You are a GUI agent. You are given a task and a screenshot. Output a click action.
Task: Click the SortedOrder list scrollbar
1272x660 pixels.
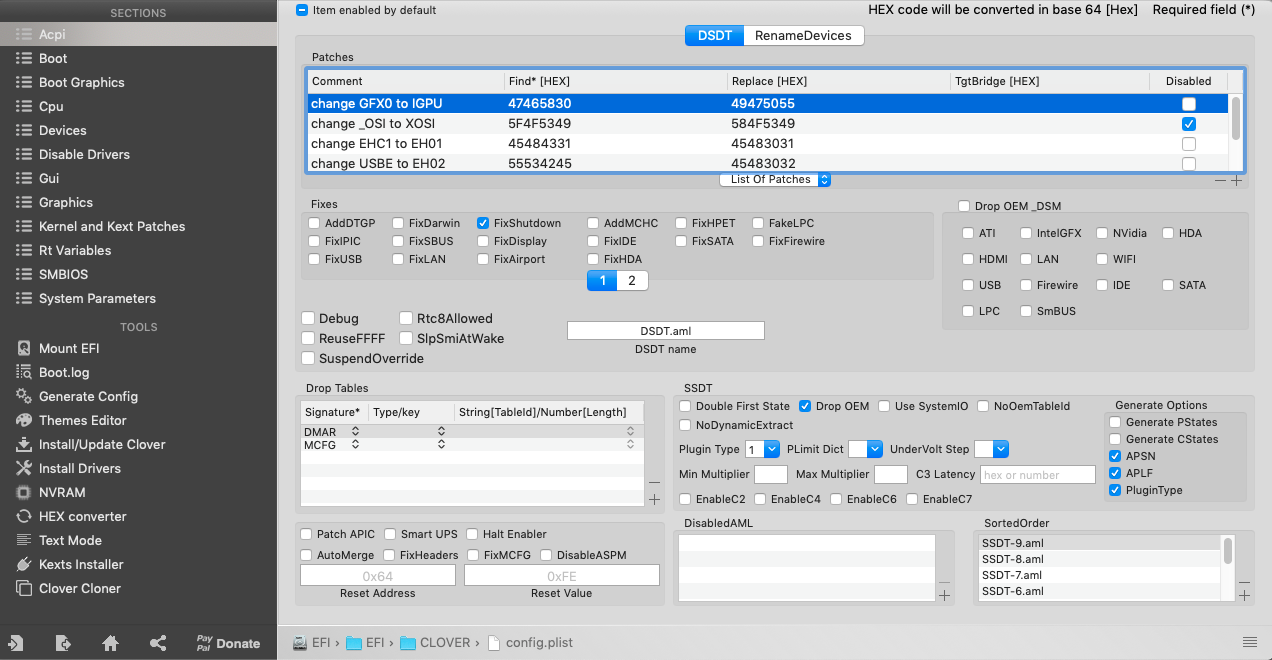tap(1228, 551)
